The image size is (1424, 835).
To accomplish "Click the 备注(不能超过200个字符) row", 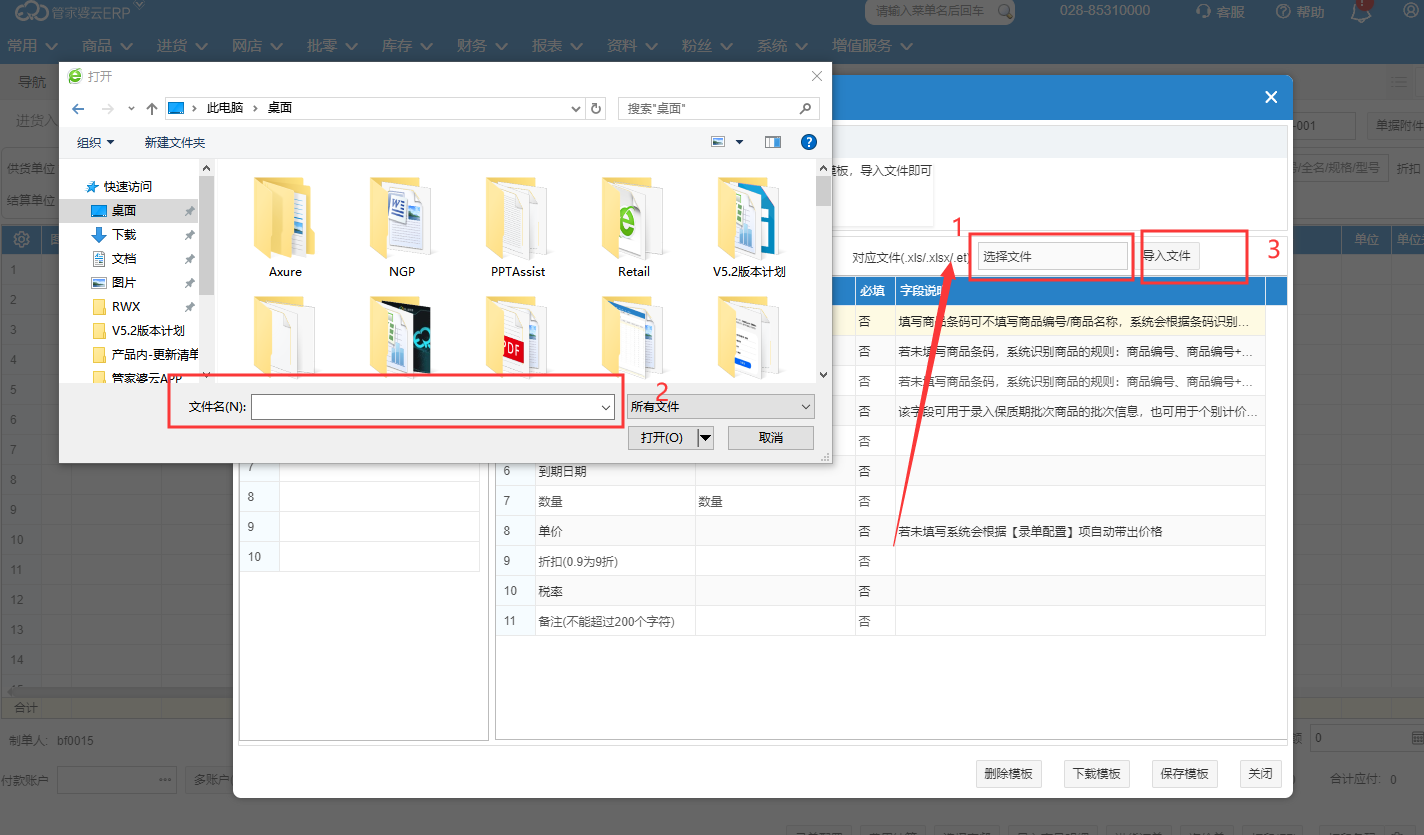I will pyautogui.click(x=880, y=621).
